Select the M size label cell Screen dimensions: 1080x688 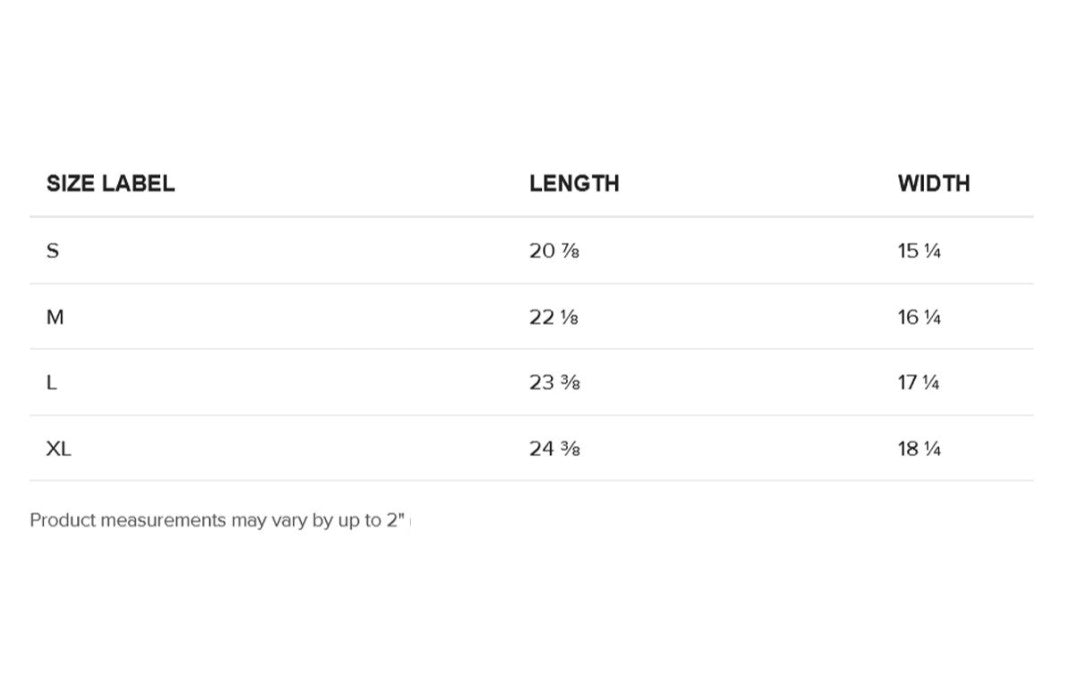tap(55, 317)
